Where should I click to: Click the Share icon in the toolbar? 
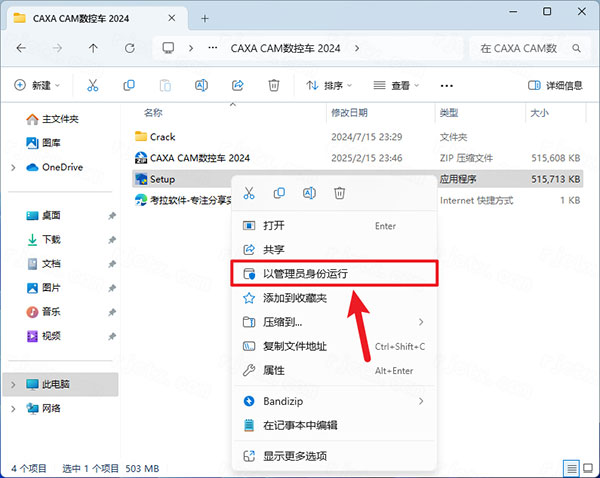pos(238,85)
